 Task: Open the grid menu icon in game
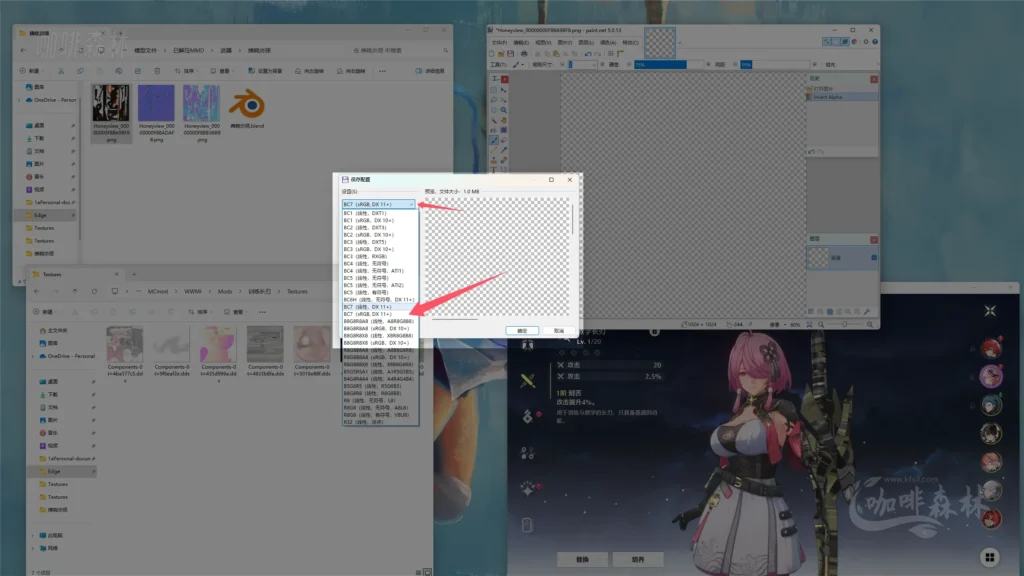pos(988,557)
